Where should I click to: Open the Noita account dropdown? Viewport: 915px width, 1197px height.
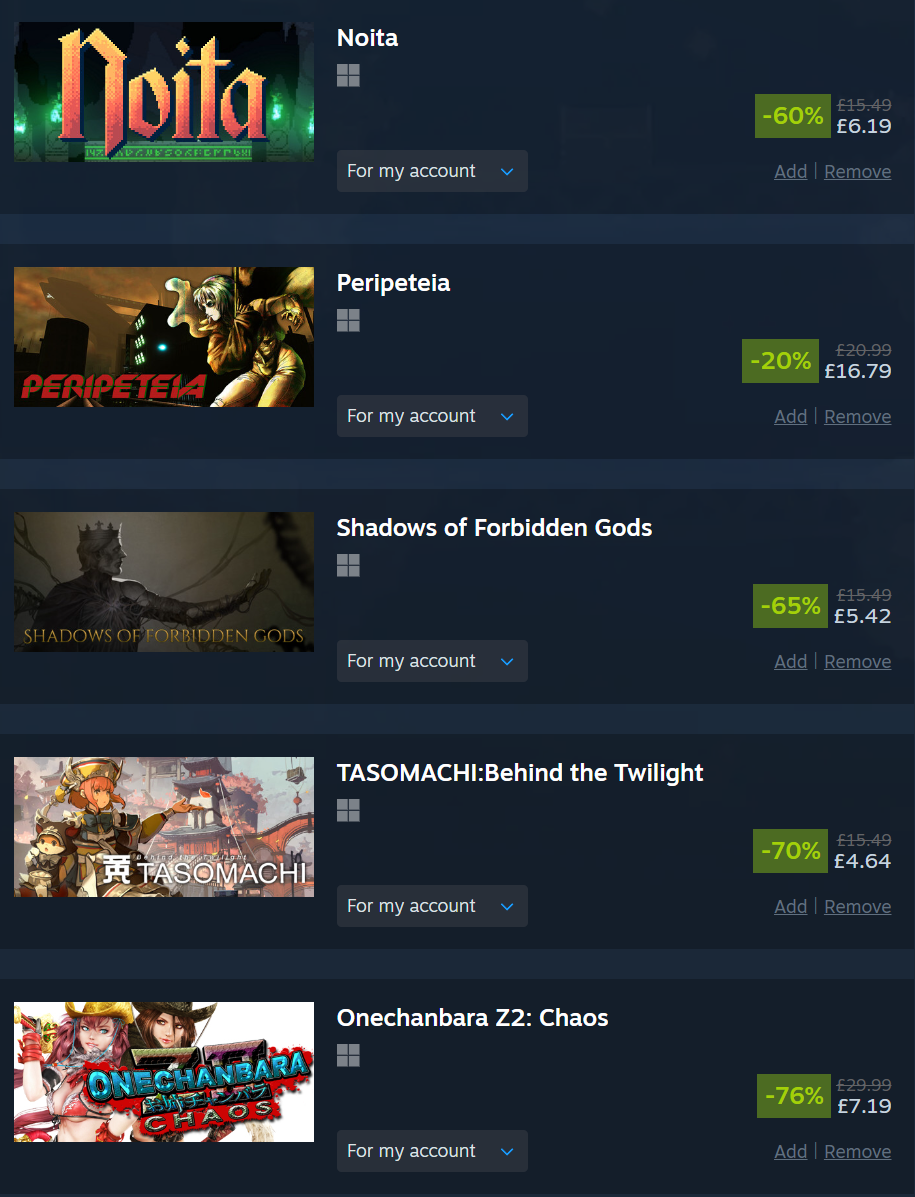[432, 171]
